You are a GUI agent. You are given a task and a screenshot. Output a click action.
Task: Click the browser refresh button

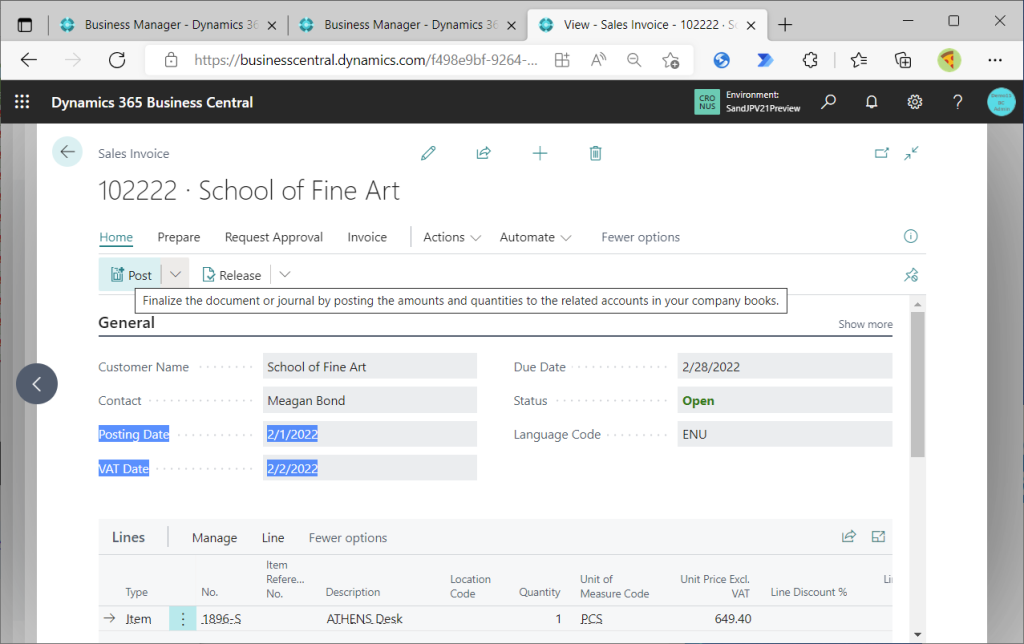pyautogui.click(x=117, y=60)
